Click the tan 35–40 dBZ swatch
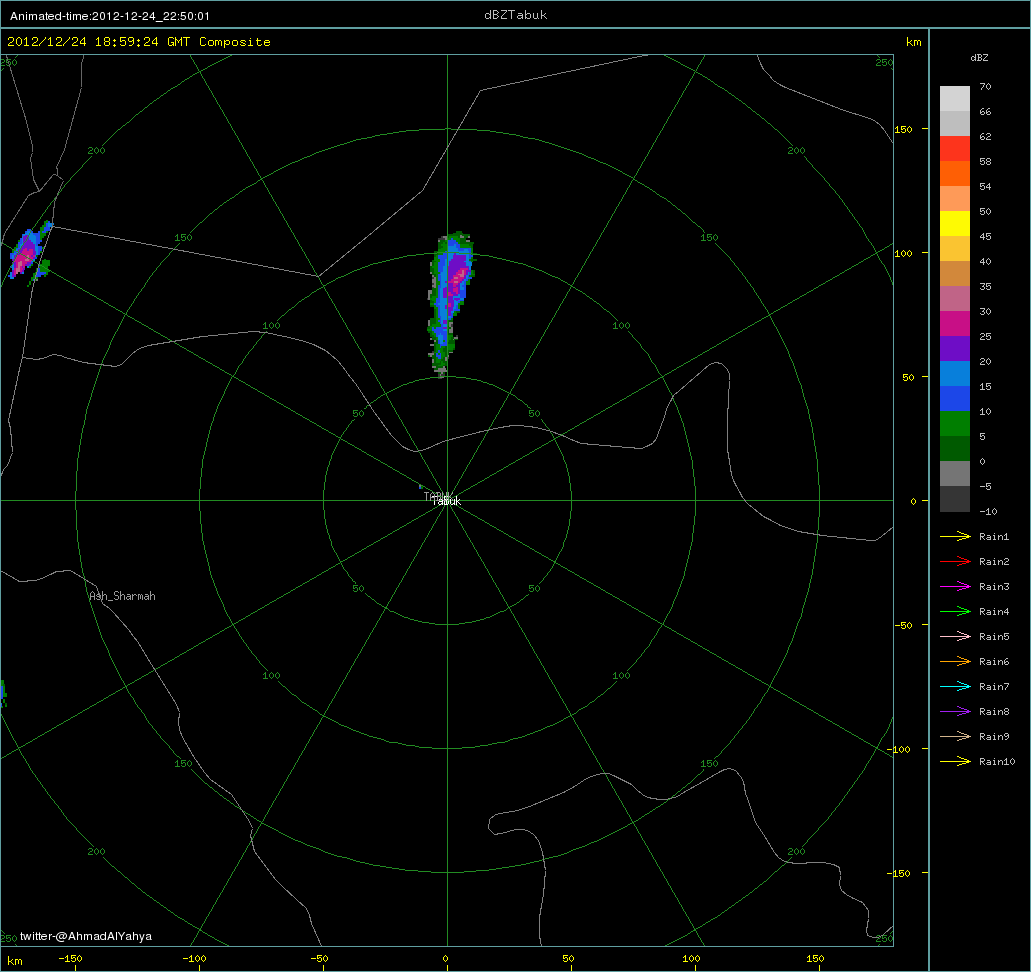Viewport: 1031px width, 972px height. 955,274
